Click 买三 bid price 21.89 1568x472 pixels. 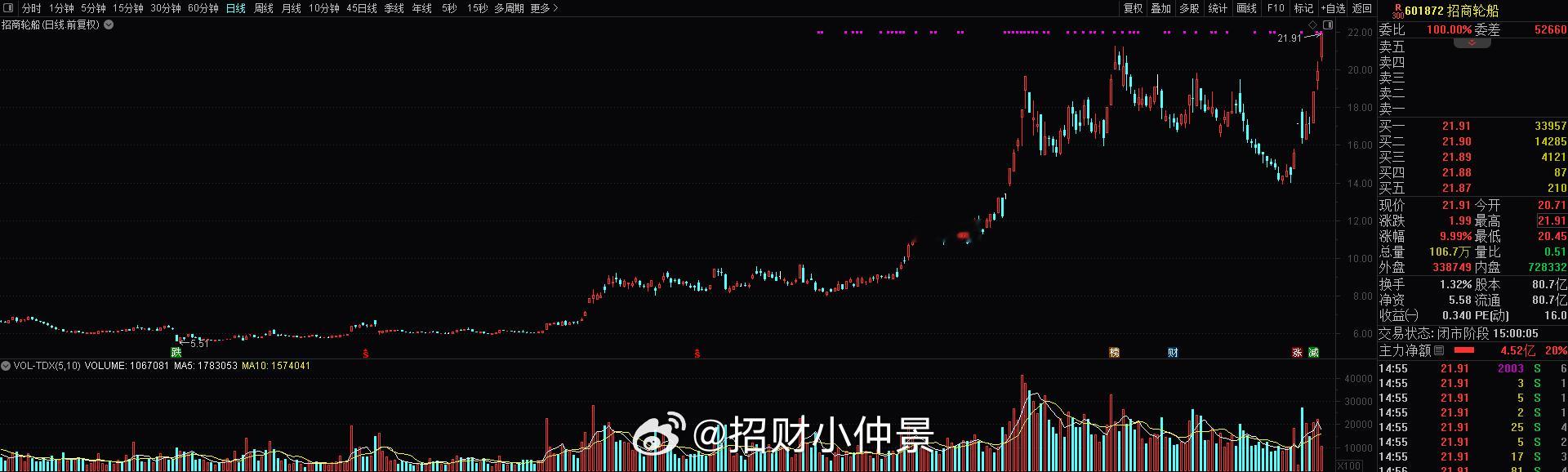[1456, 157]
